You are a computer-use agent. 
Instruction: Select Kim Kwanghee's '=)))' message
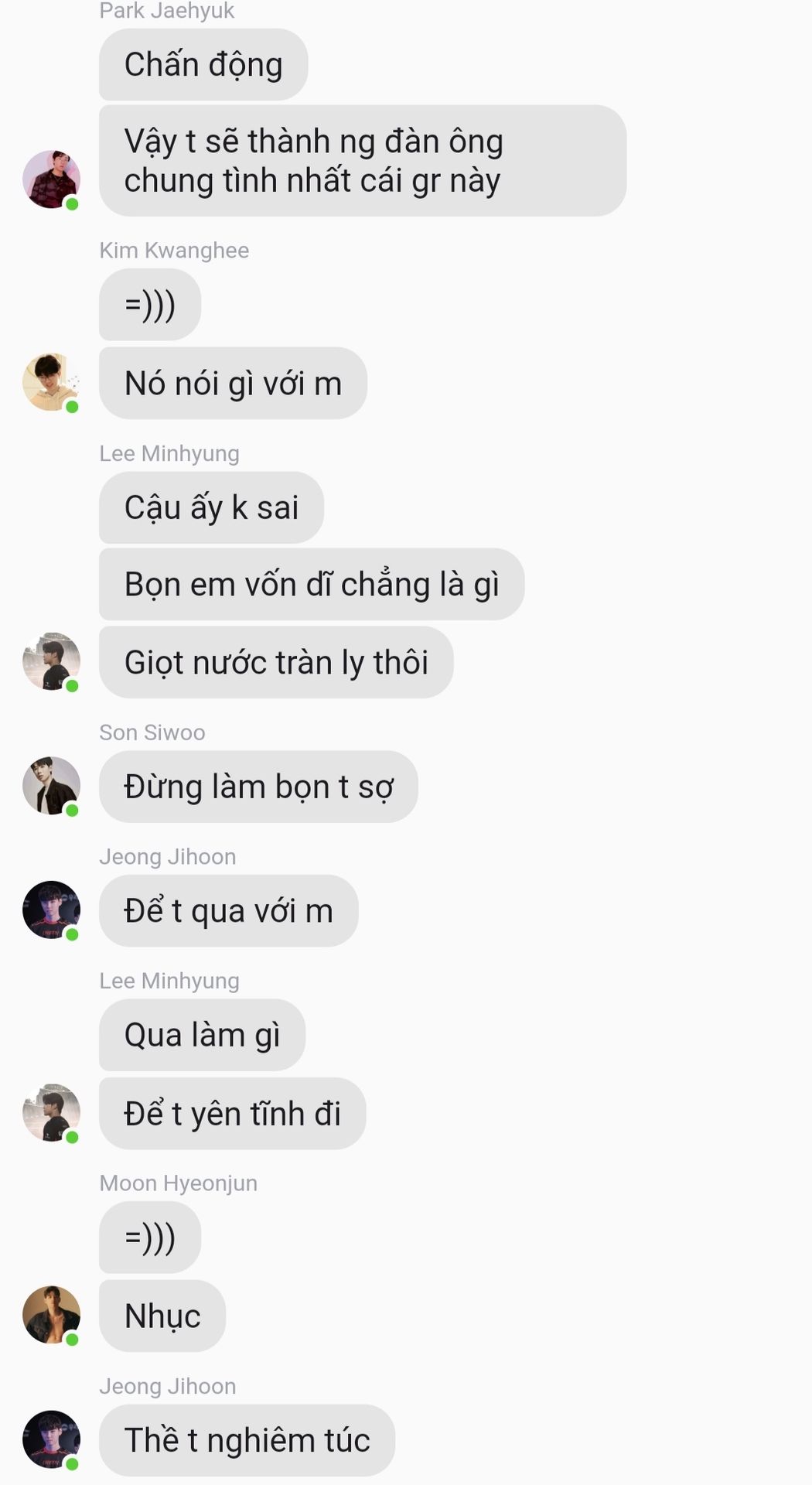coord(150,305)
